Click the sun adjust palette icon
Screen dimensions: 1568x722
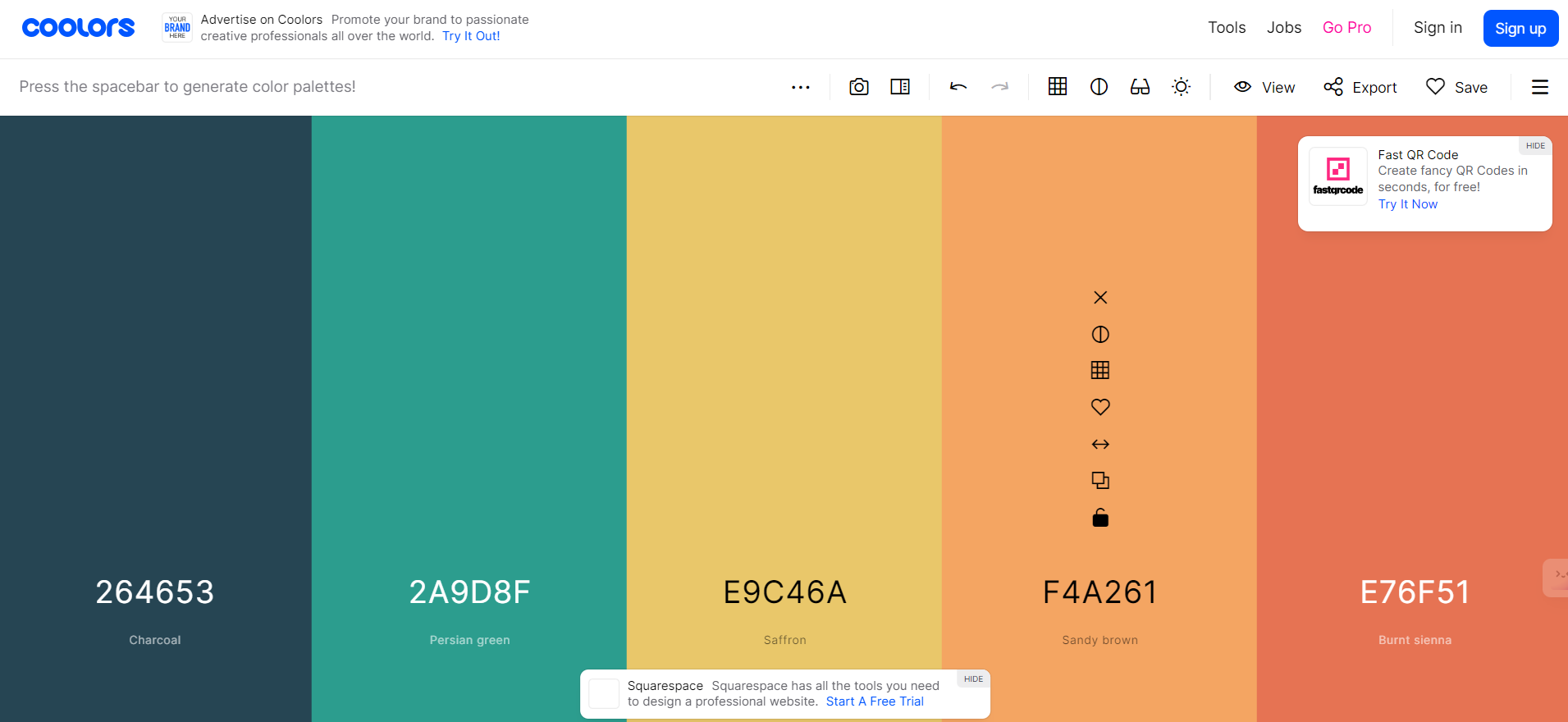(x=1181, y=87)
